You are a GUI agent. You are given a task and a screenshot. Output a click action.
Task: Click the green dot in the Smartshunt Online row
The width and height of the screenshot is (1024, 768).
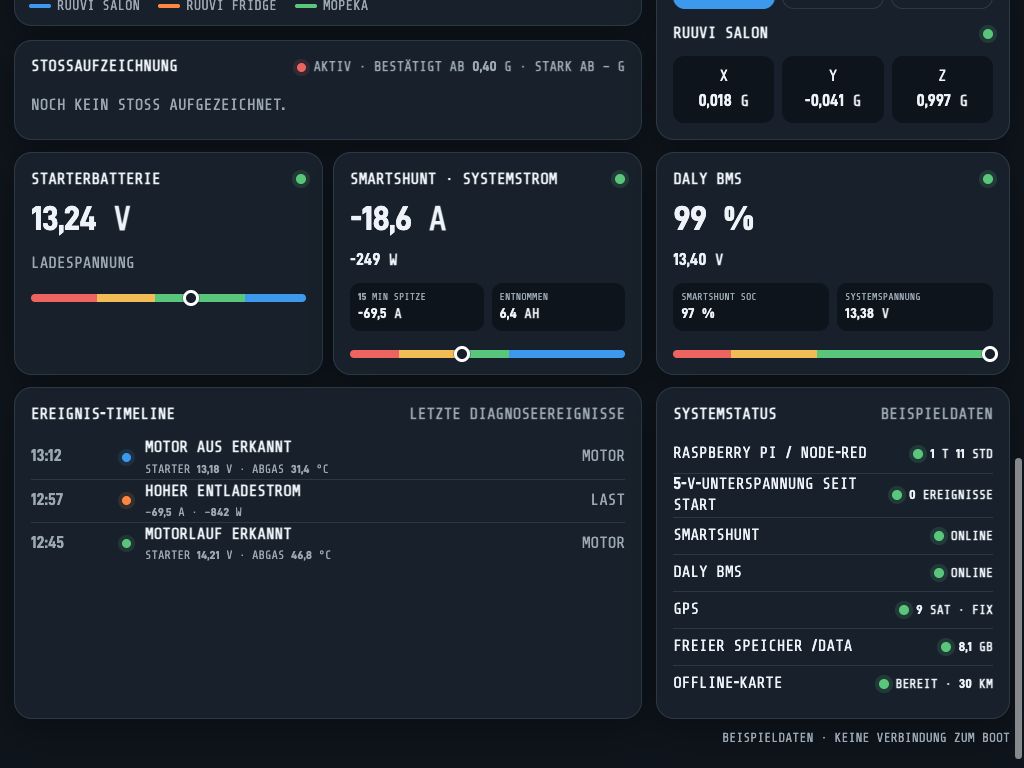[938, 536]
